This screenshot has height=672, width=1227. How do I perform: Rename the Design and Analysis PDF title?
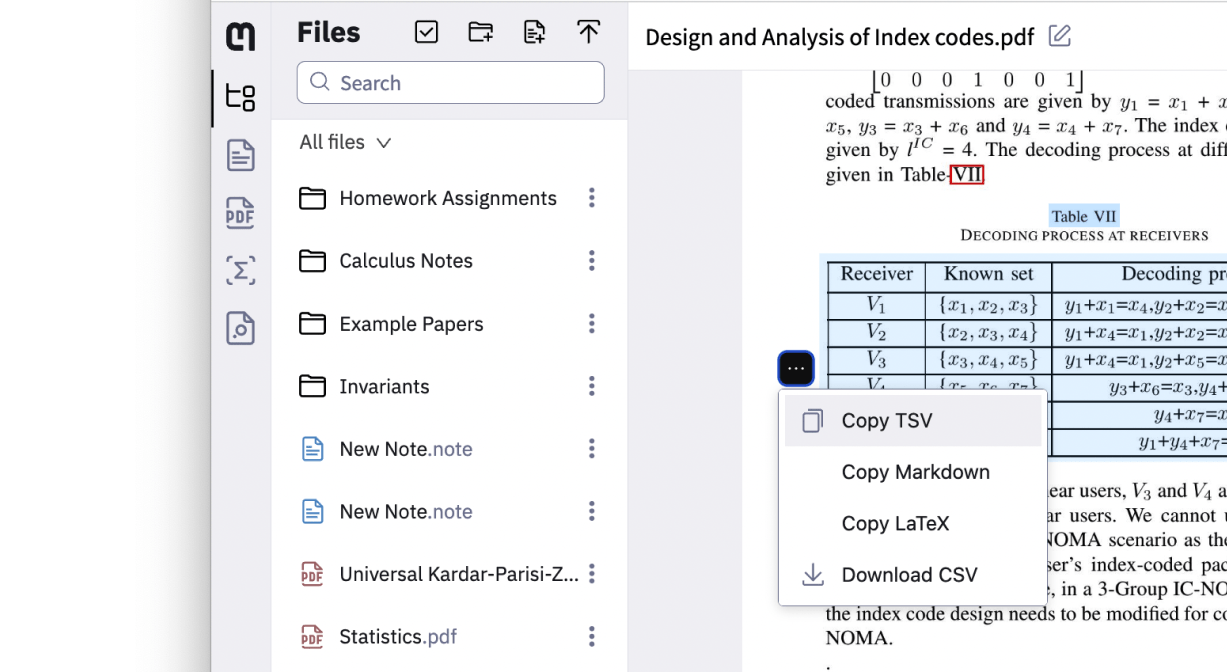coord(1060,36)
